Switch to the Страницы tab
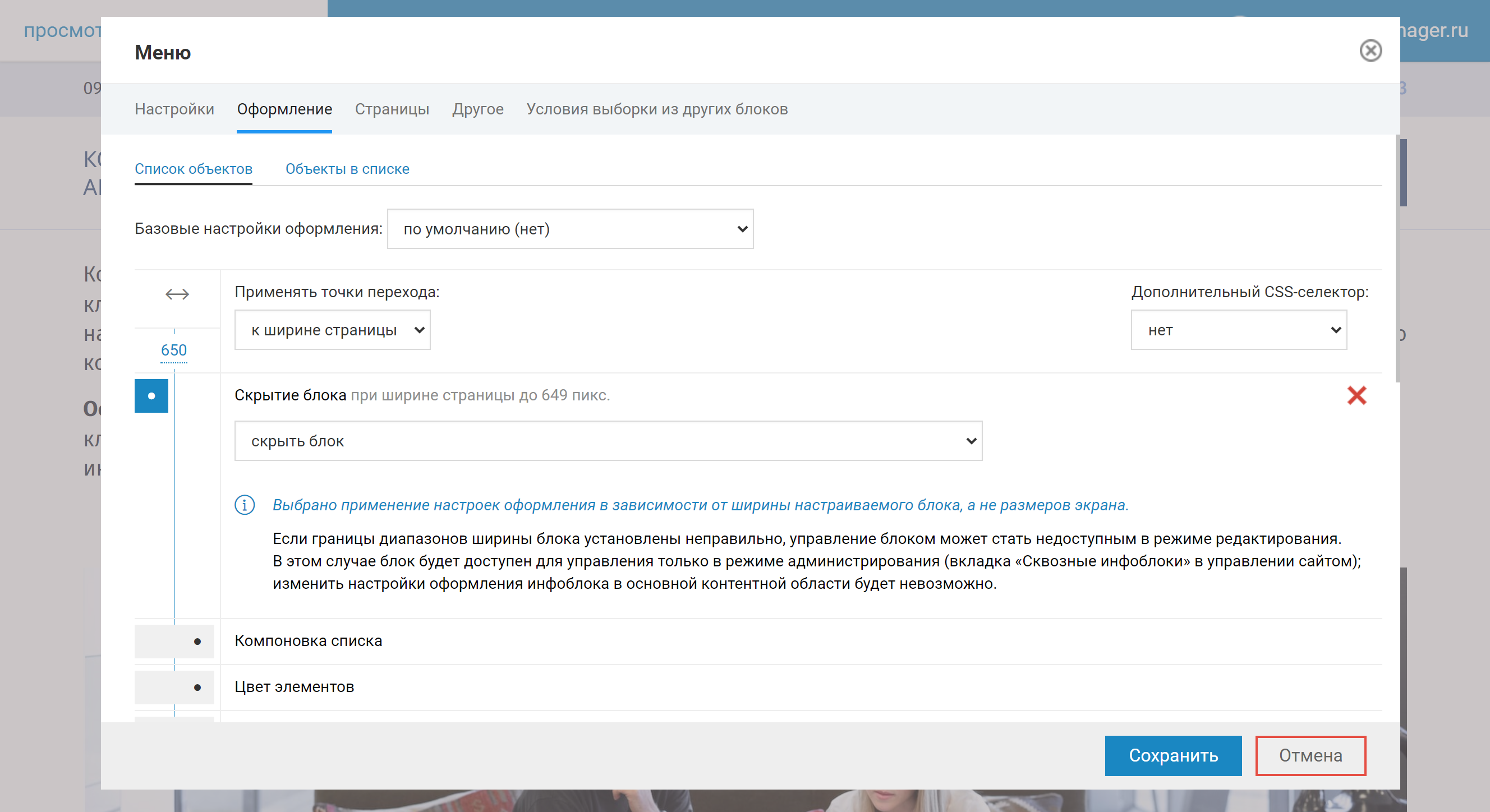This screenshot has width=1490, height=812. coord(392,109)
